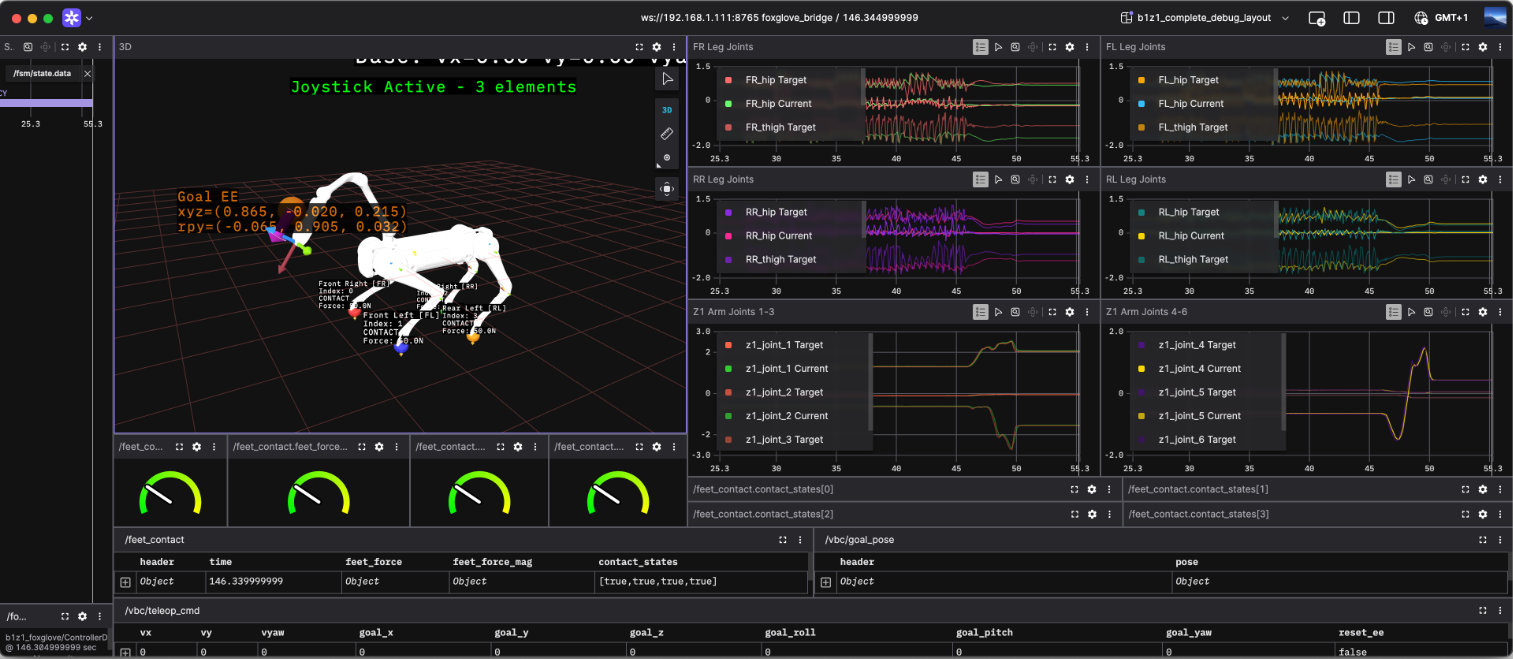The width and height of the screenshot is (1513, 659).
Task: Toggle legend in FR Leg Joints panel
Action: click(x=980, y=47)
